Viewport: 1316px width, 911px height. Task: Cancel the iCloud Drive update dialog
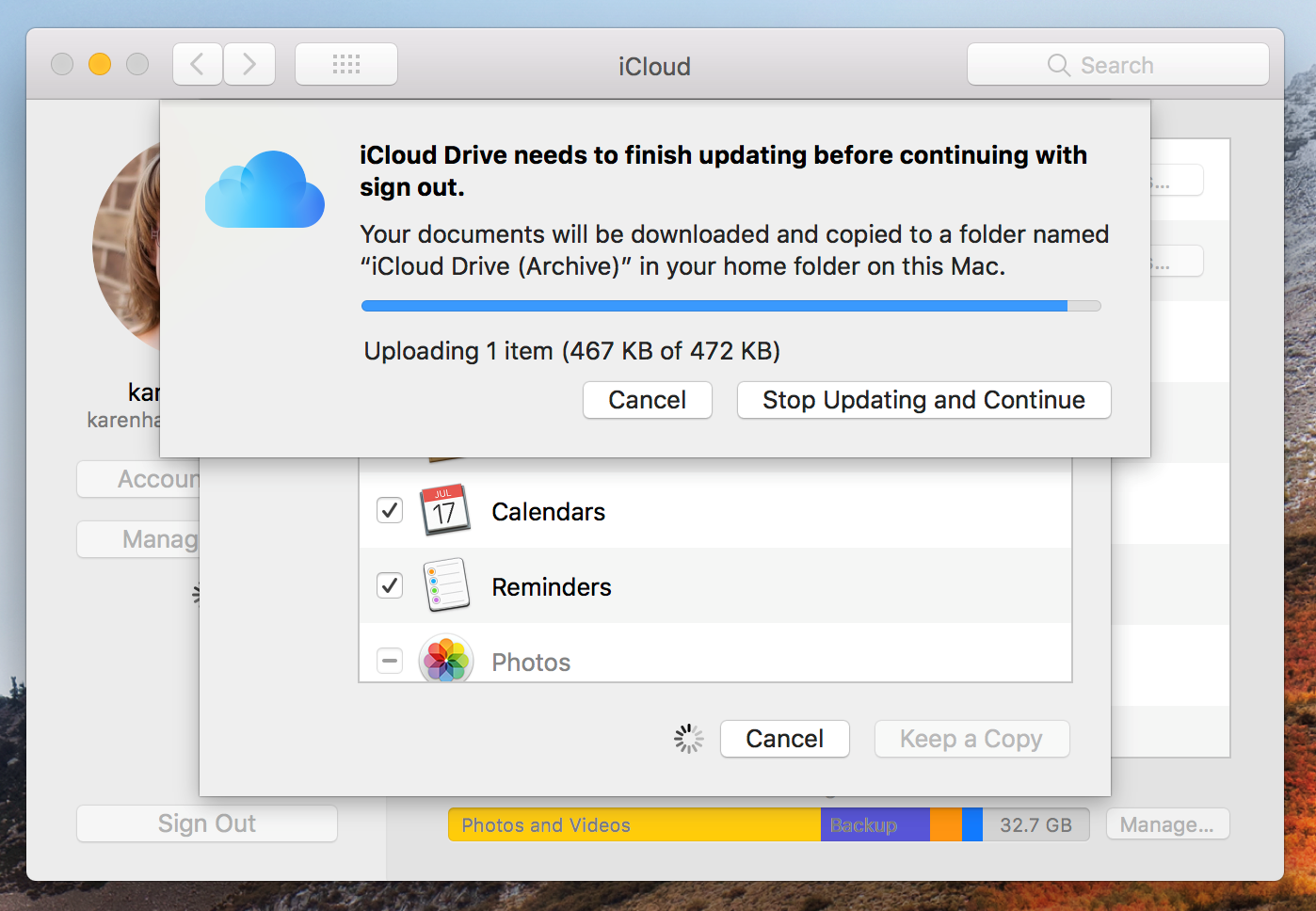(x=647, y=400)
